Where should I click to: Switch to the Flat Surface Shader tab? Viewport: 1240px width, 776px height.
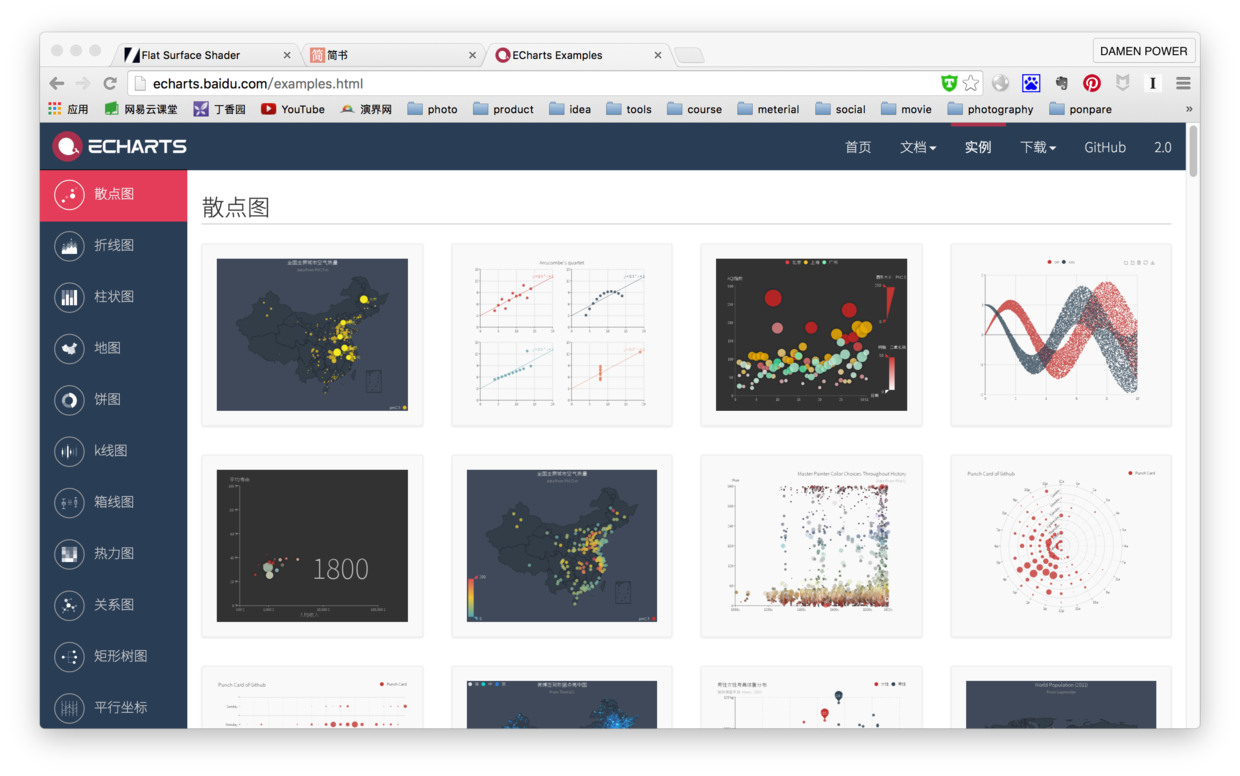point(207,55)
